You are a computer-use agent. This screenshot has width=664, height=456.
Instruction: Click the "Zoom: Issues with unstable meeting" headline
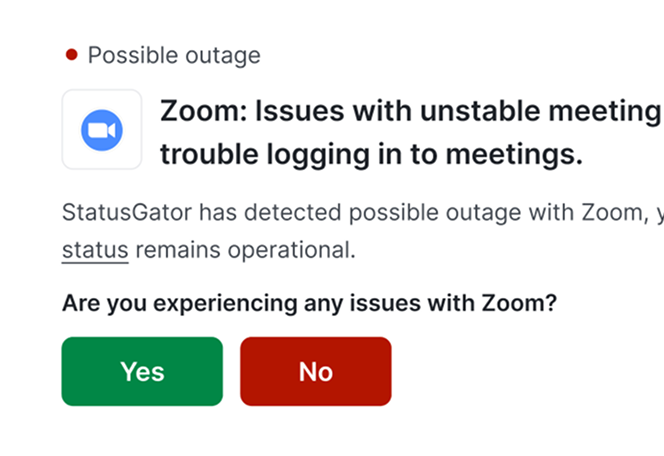(410, 112)
